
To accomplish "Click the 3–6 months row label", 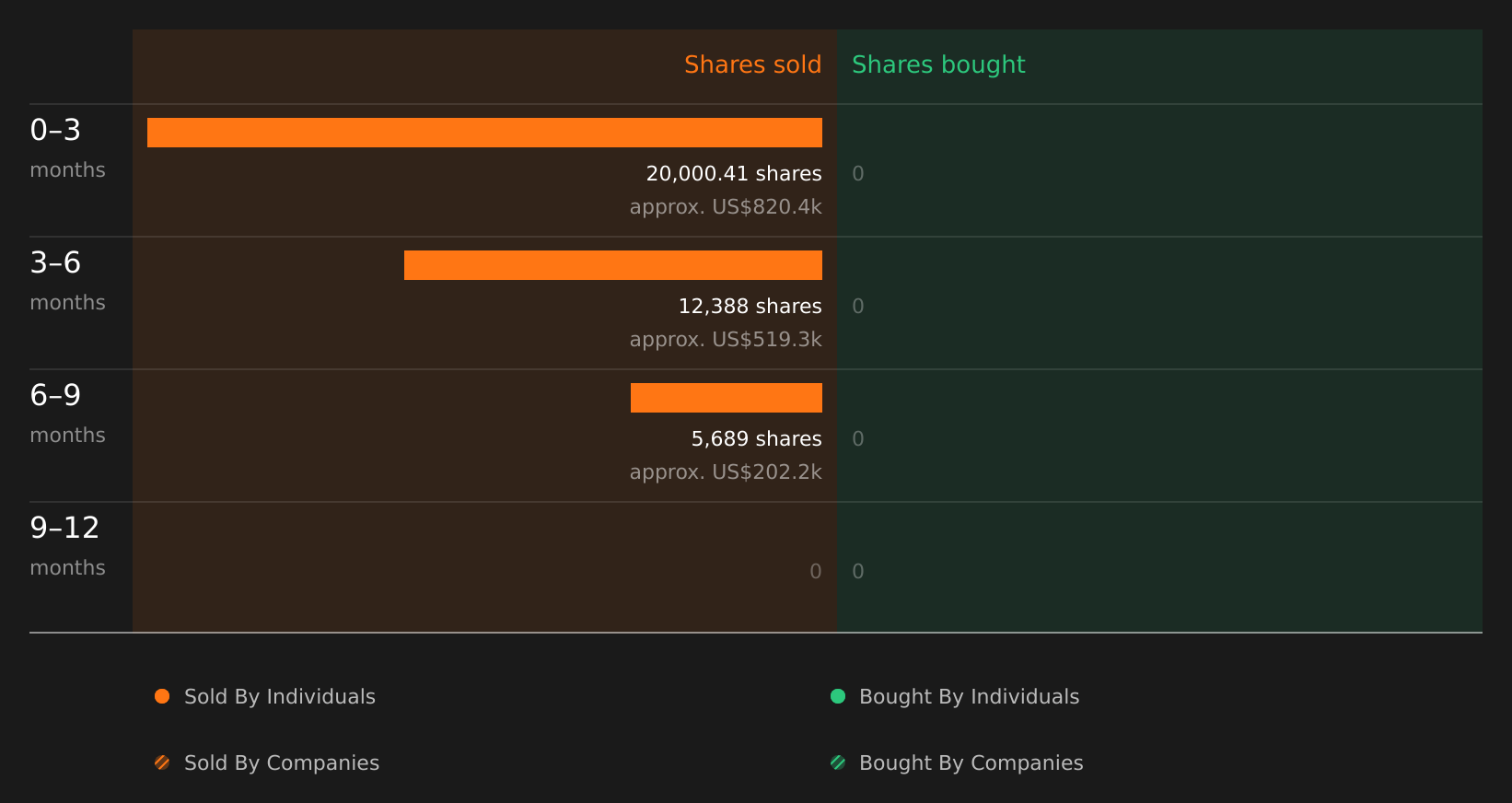I will click(67, 281).
